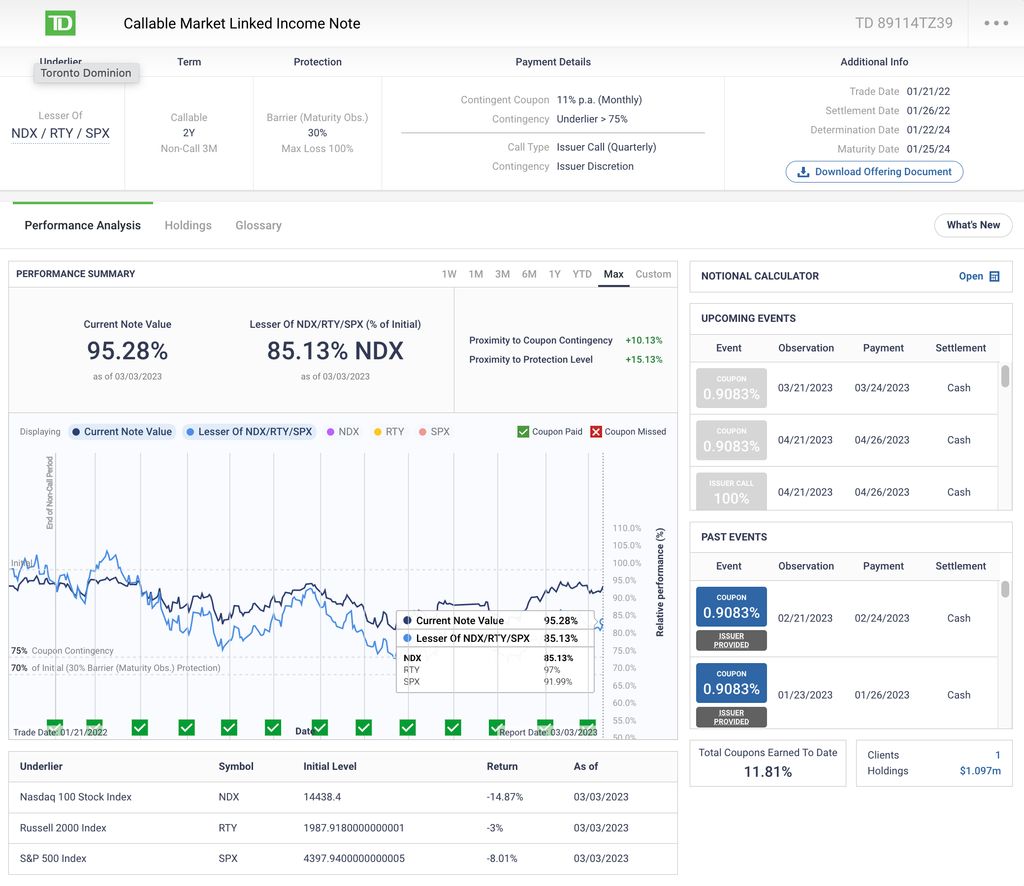Select the 3M time range

502,274
